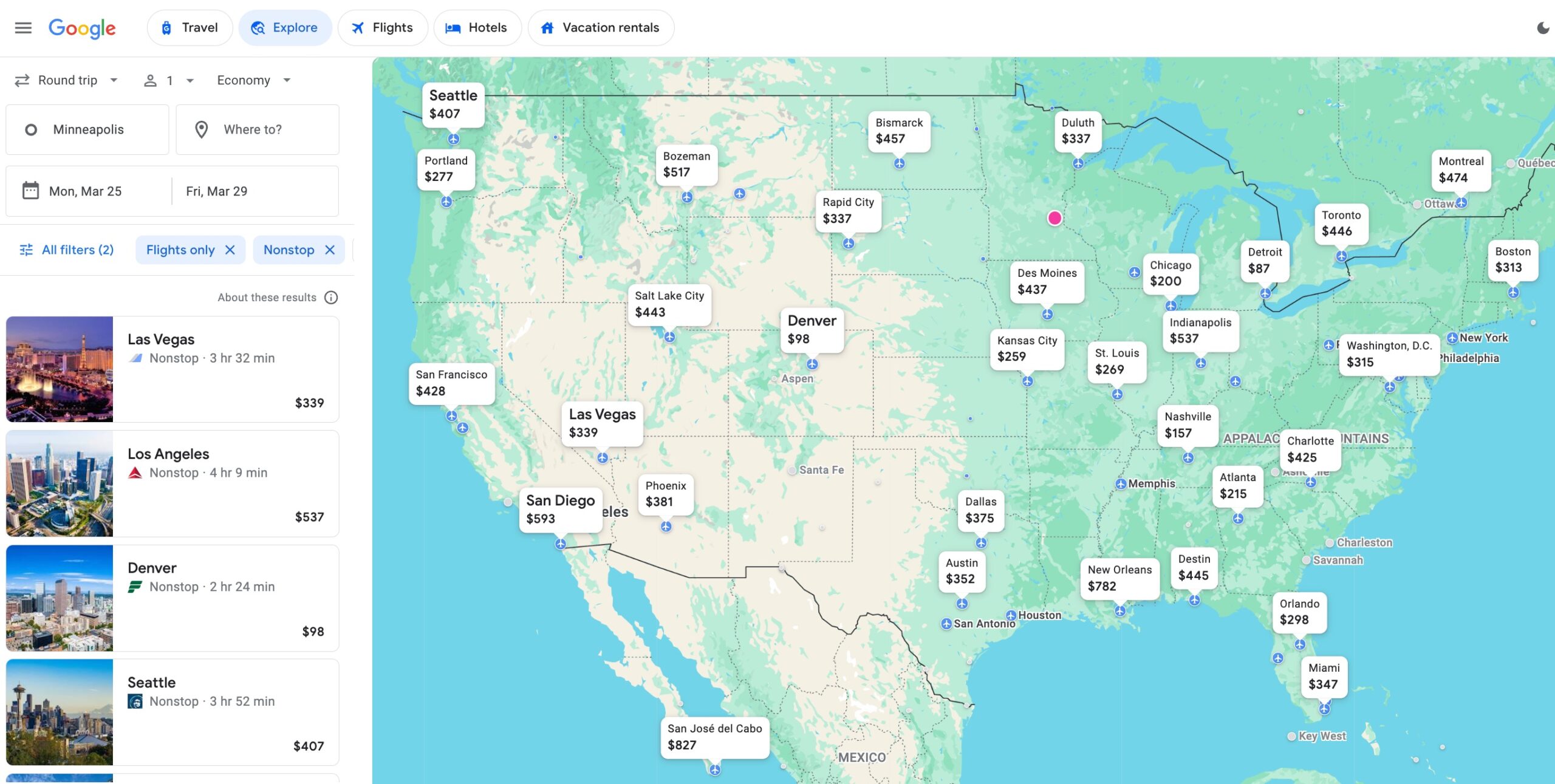Remove the Flights only filter chip
1555x784 pixels.
pos(230,250)
